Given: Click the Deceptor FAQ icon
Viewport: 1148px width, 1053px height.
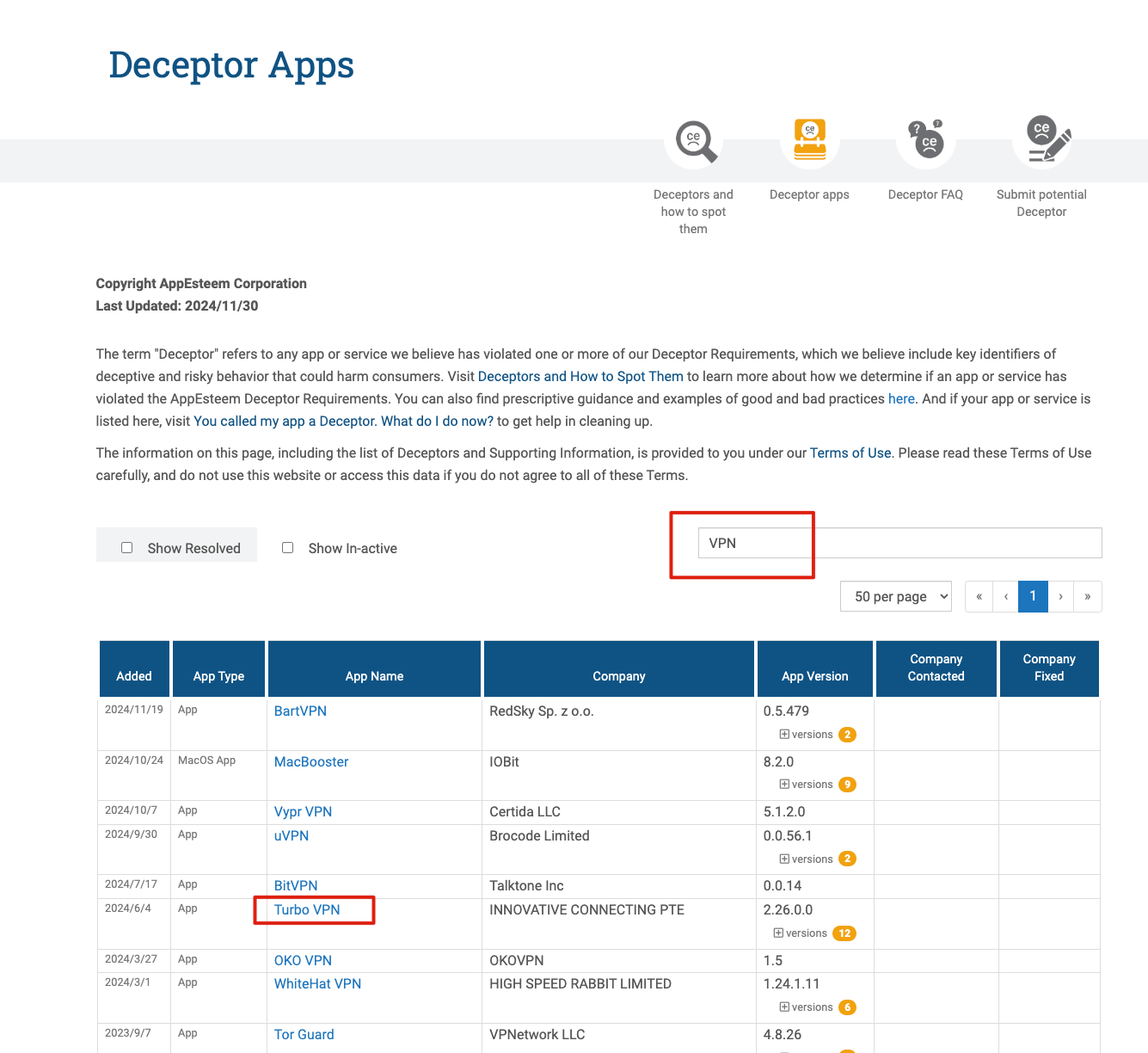Looking at the screenshot, I should click(925, 140).
